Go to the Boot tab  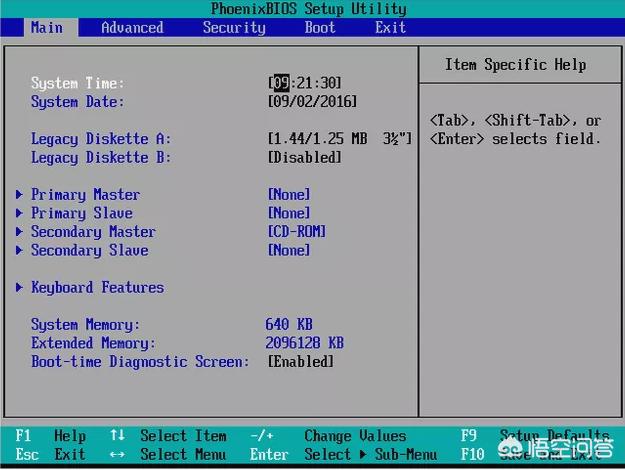pos(320,28)
